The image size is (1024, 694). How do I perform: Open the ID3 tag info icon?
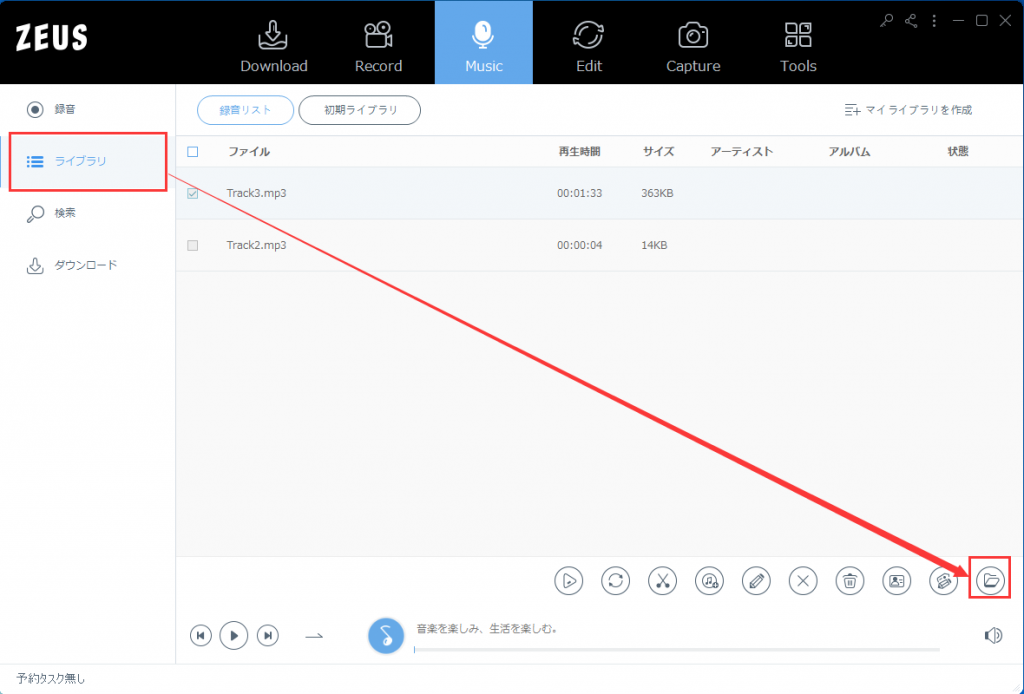[x=896, y=581]
